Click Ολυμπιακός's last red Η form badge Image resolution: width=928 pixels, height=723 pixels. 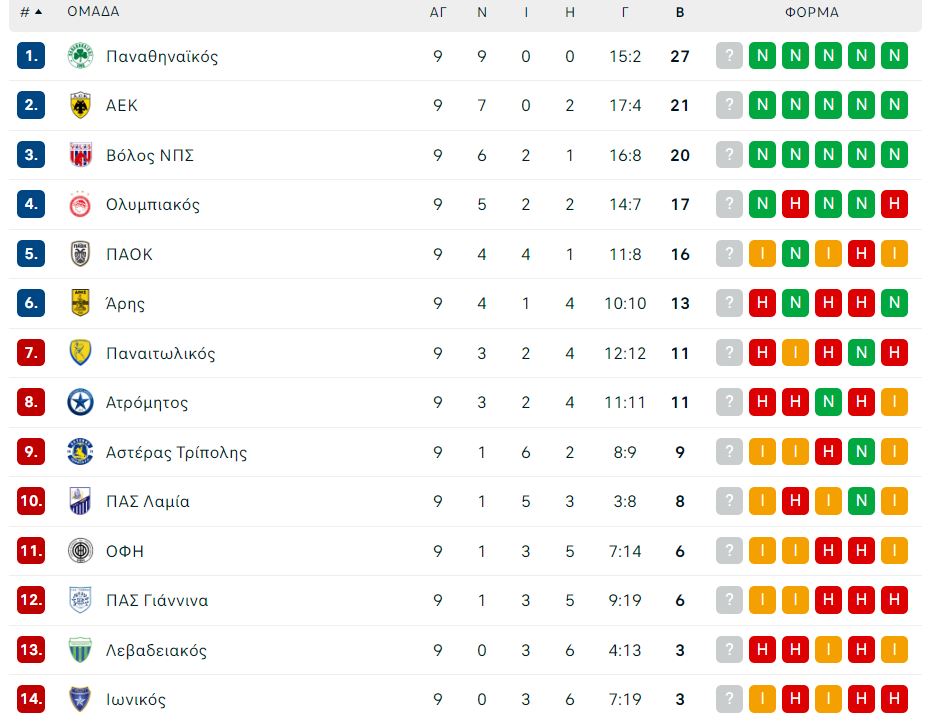894,204
